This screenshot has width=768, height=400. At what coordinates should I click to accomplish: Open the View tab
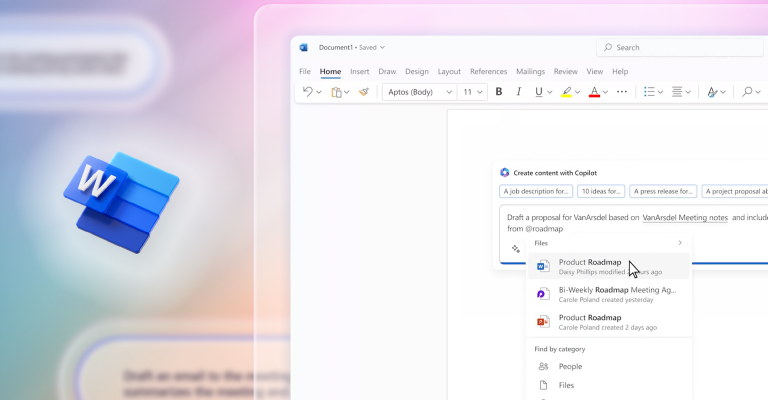pyautogui.click(x=595, y=71)
